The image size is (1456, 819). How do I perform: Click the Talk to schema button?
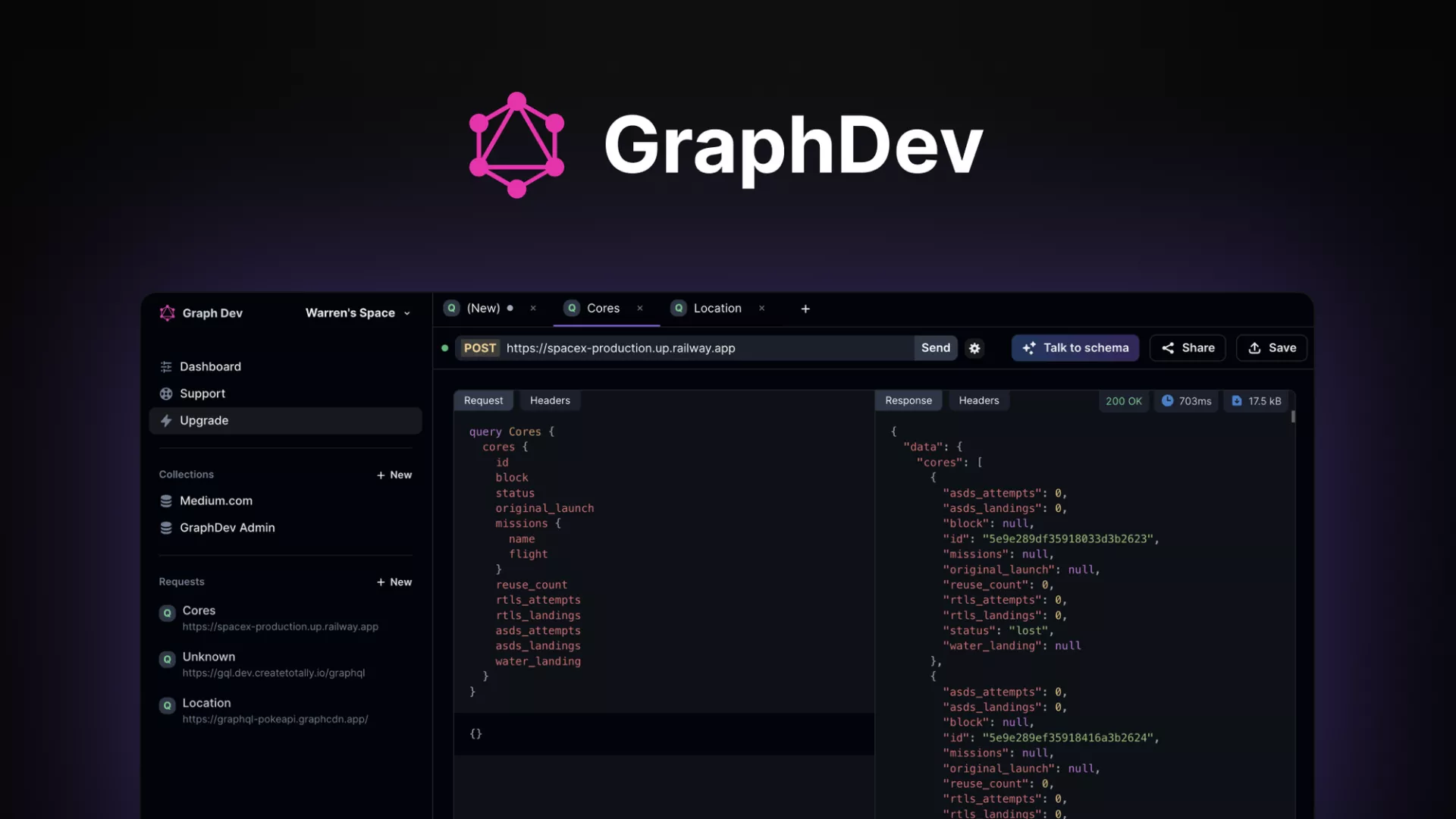click(1075, 348)
